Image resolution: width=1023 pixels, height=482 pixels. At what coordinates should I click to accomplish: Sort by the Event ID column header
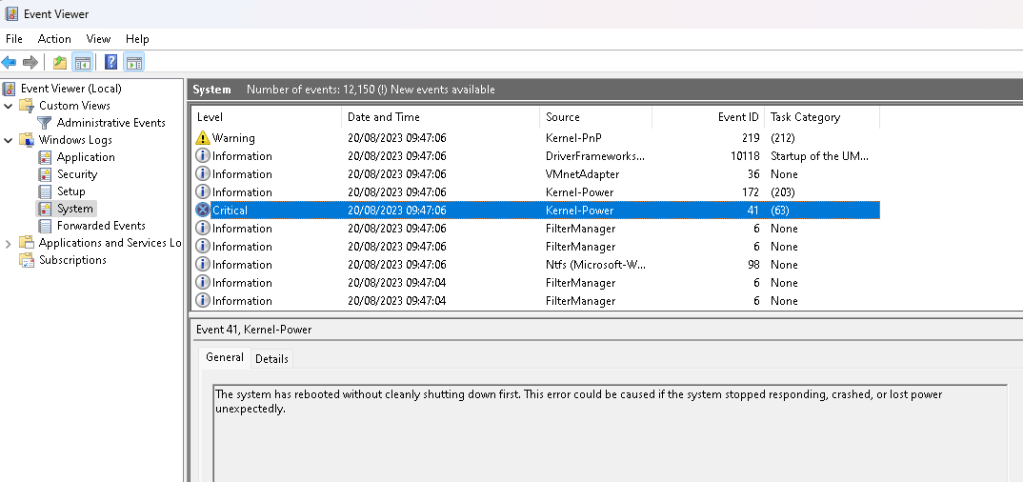708,117
